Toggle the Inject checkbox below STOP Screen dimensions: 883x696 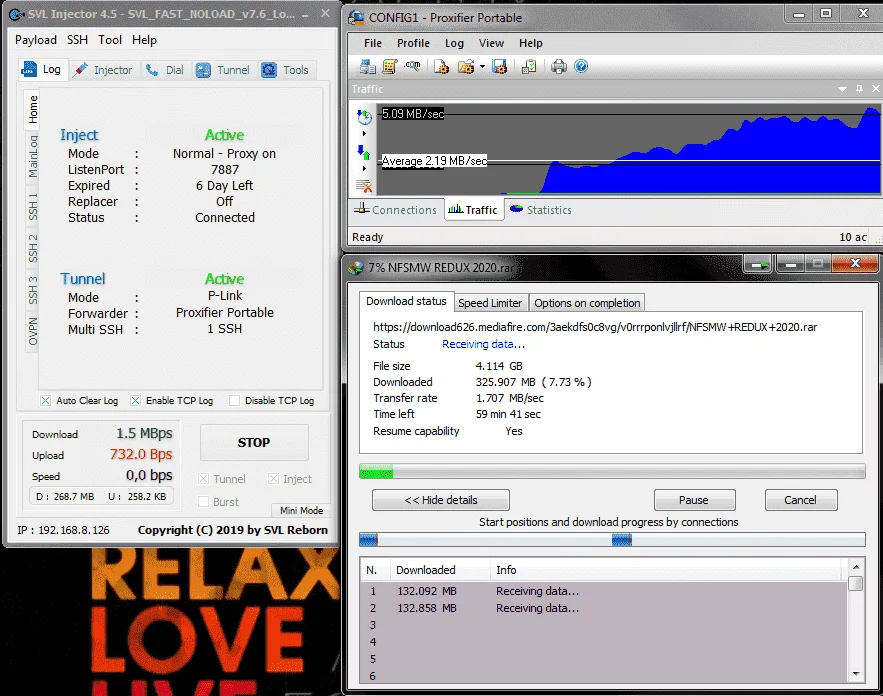(x=273, y=479)
